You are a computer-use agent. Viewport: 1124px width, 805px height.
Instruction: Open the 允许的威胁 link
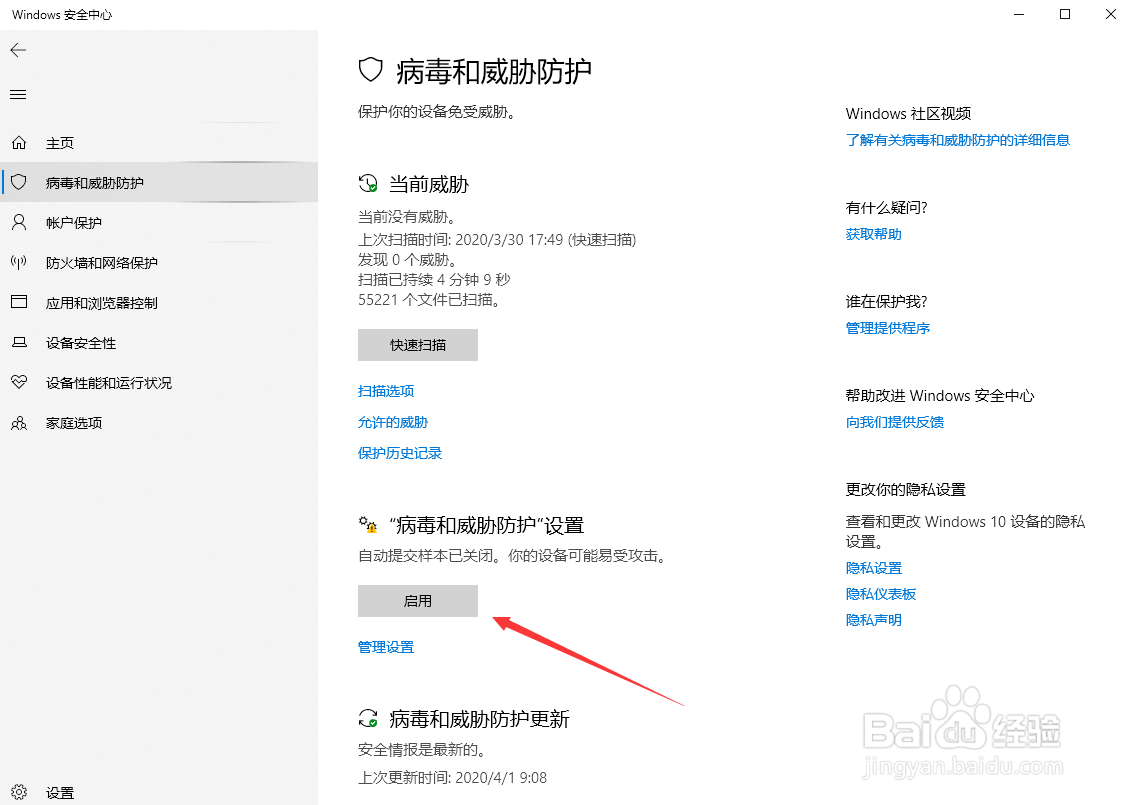click(x=393, y=422)
